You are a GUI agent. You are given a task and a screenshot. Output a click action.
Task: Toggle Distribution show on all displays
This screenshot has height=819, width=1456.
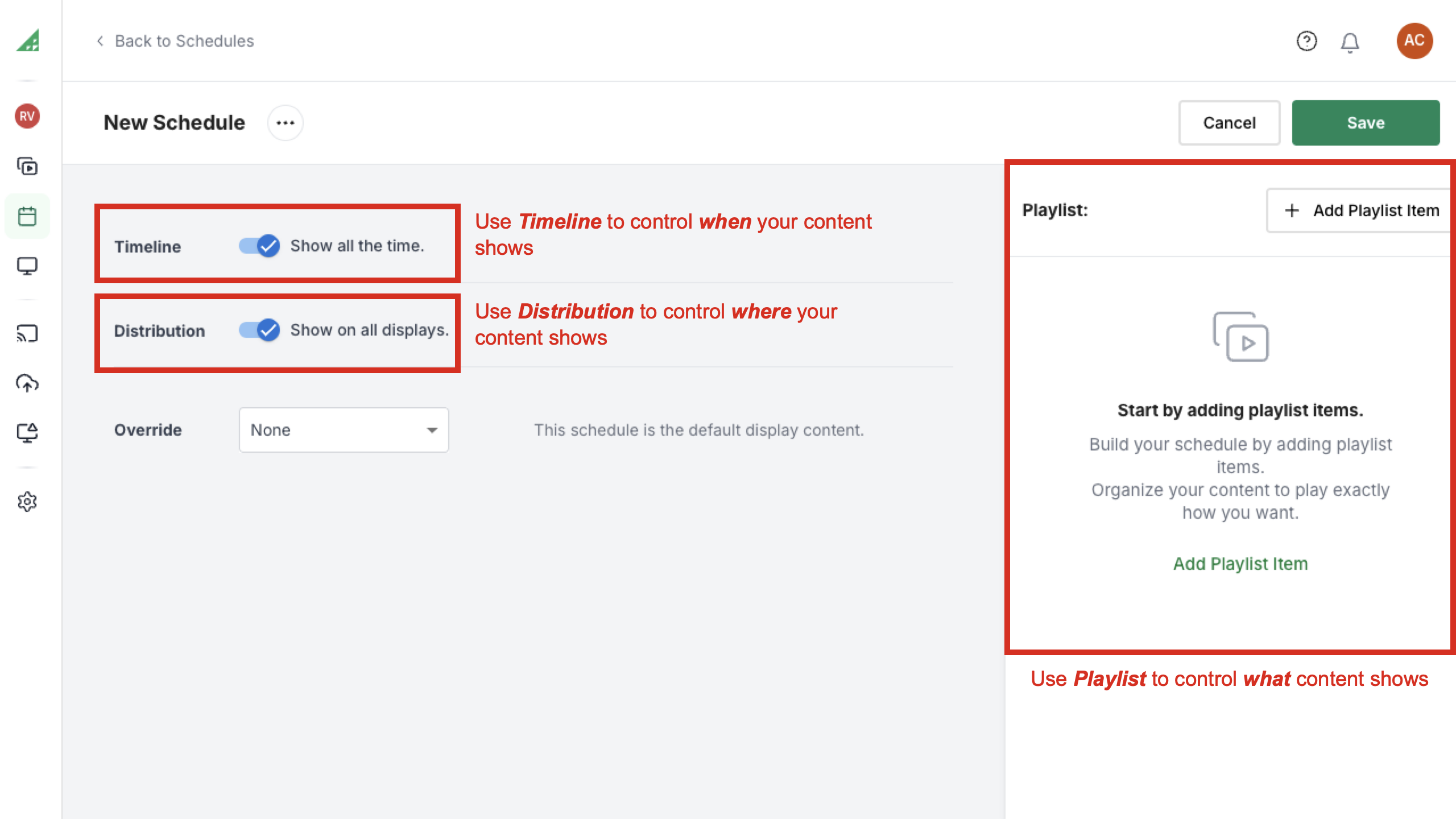[x=259, y=330]
